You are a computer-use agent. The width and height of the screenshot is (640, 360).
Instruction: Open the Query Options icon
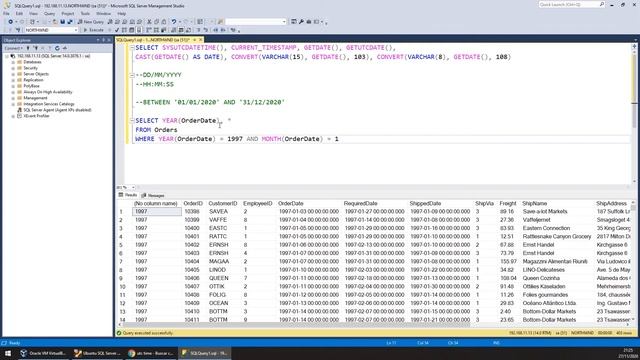click(131, 30)
